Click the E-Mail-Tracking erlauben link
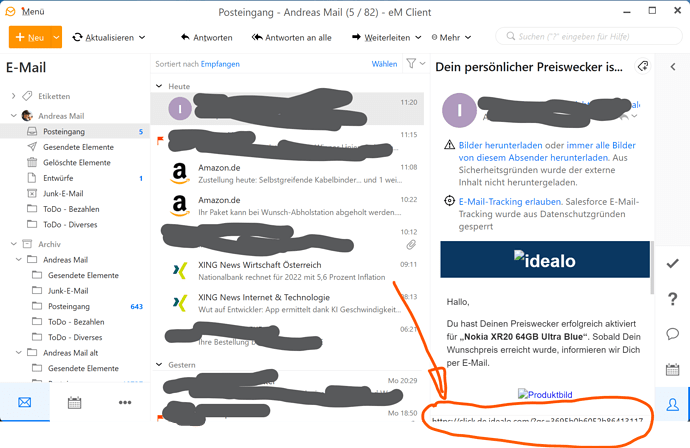The width and height of the screenshot is (690, 448). click(x=510, y=202)
